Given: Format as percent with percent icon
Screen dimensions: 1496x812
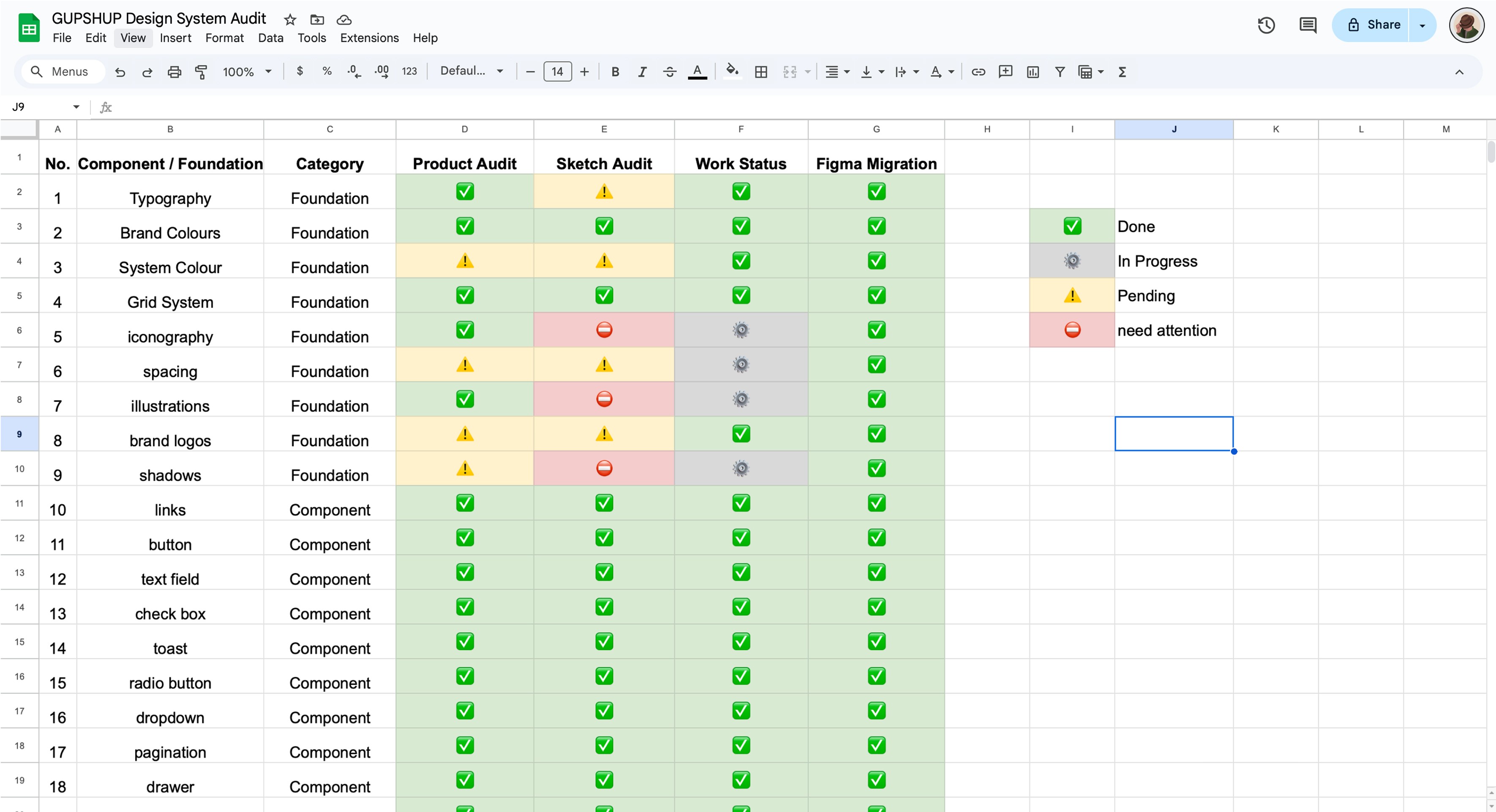Looking at the screenshot, I should pos(327,71).
